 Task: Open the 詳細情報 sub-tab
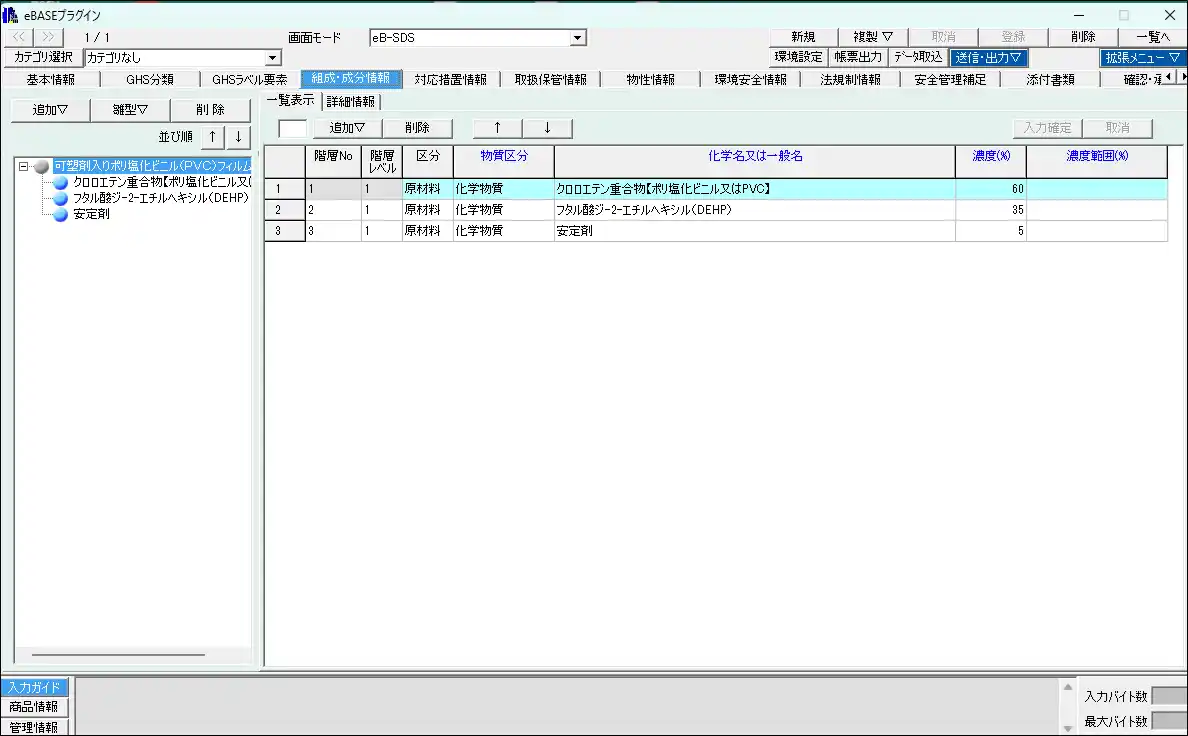tap(350, 101)
